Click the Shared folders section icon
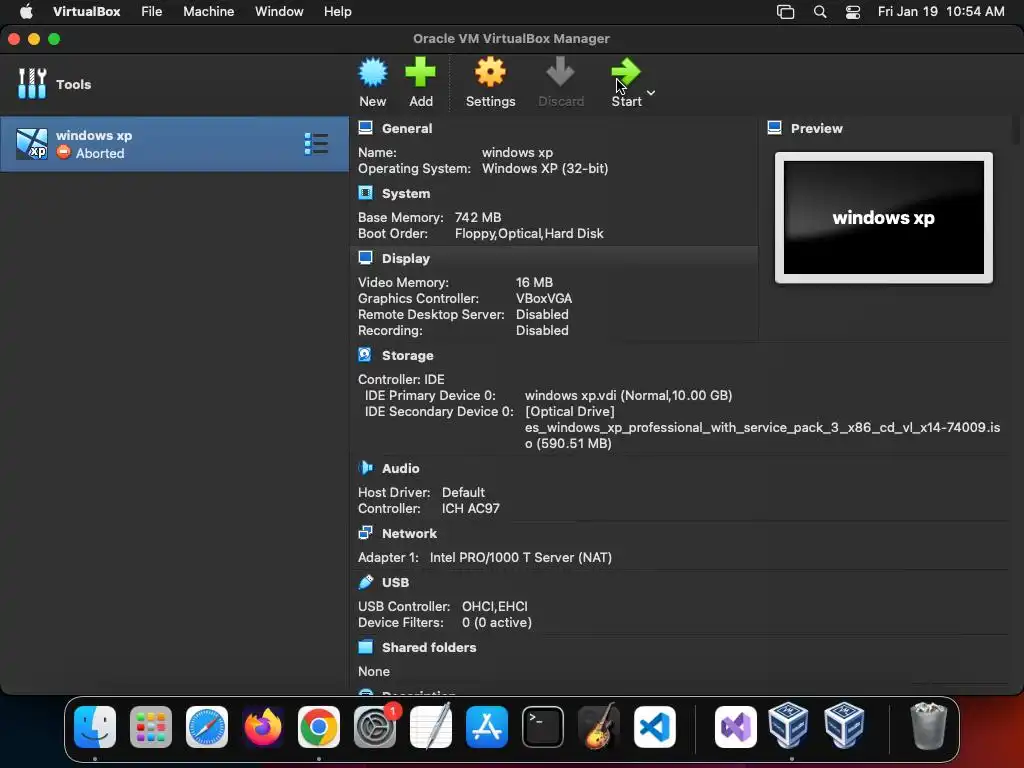The image size is (1024, 768). click(366, 647)
